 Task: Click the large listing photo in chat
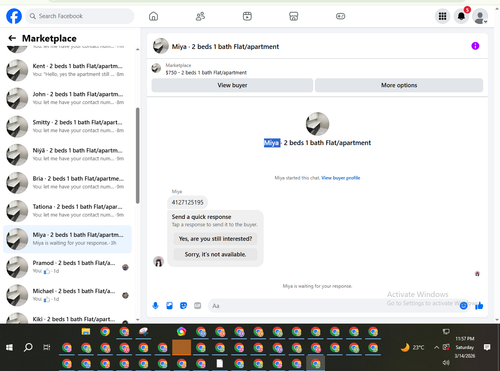317,124
